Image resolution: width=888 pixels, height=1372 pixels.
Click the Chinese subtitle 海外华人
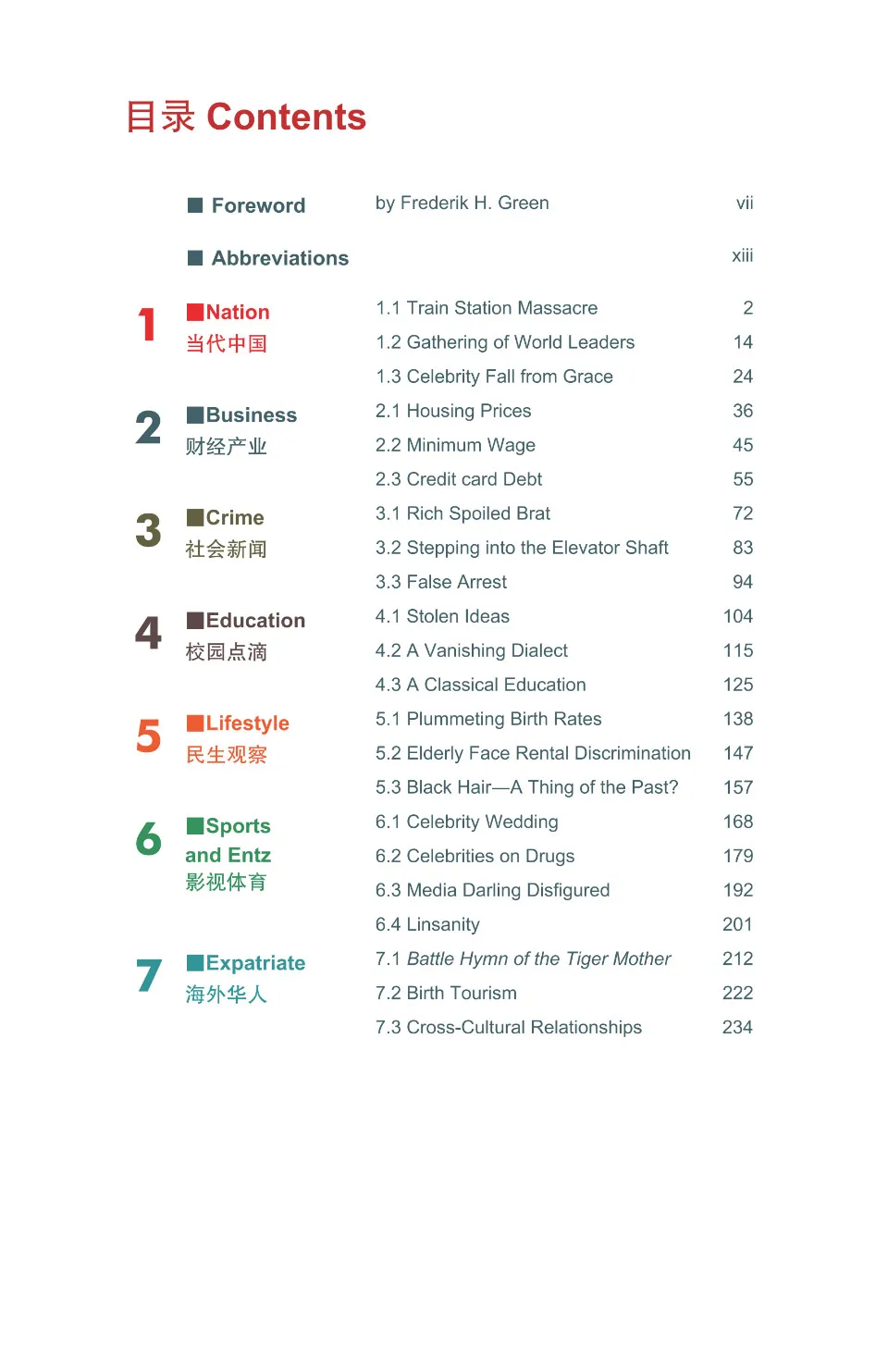pyautogui.click(x=226, y=995)
